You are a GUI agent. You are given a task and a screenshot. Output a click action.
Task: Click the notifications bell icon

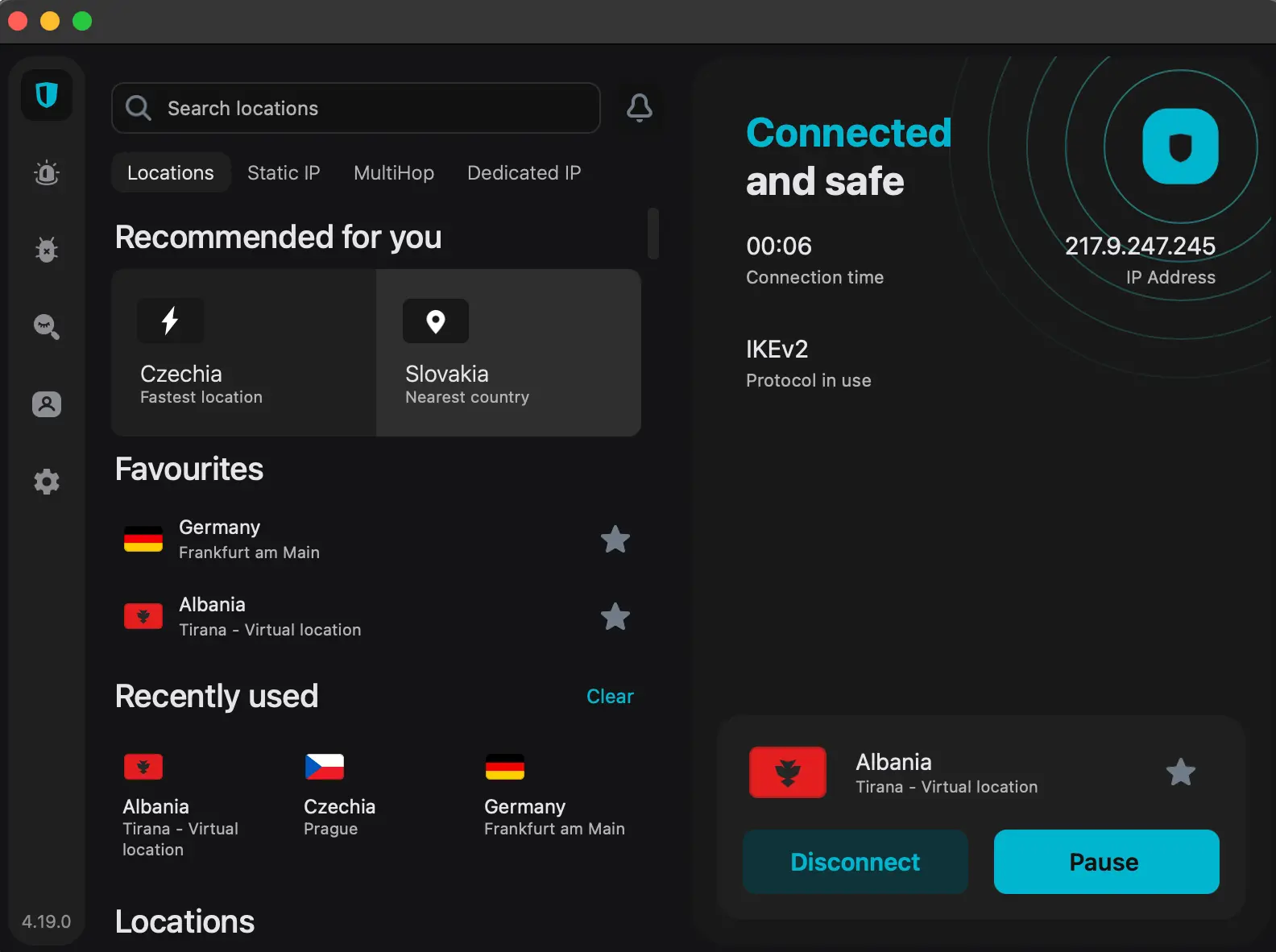click(640, 108)
